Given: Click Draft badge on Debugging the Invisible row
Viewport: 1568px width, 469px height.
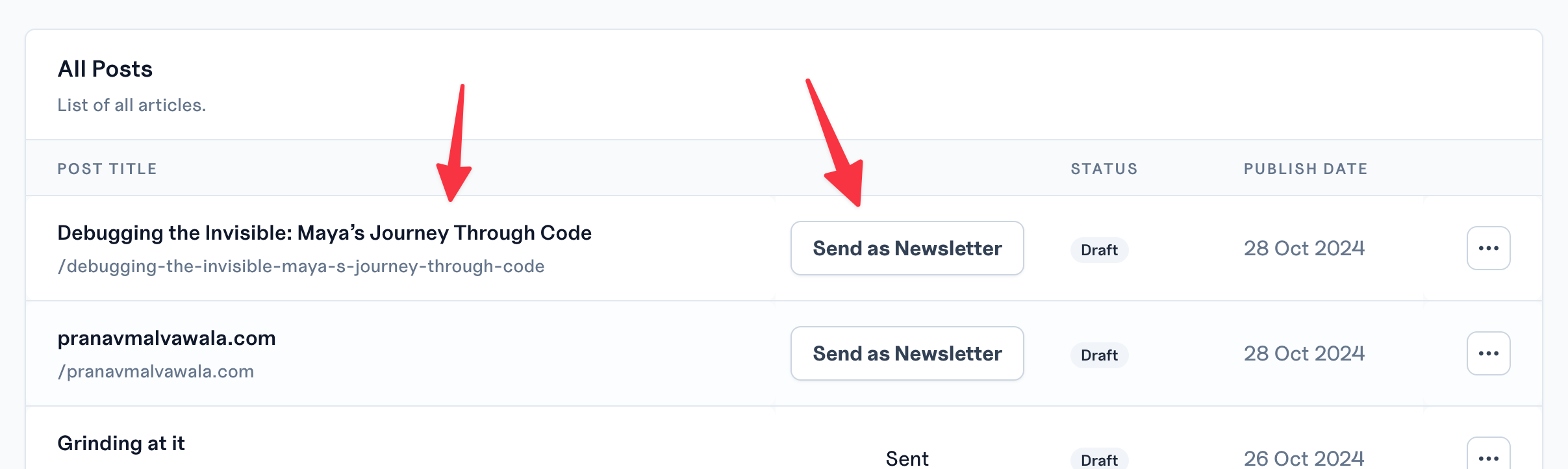Looking at the screenshot, I should [1099, 250].
